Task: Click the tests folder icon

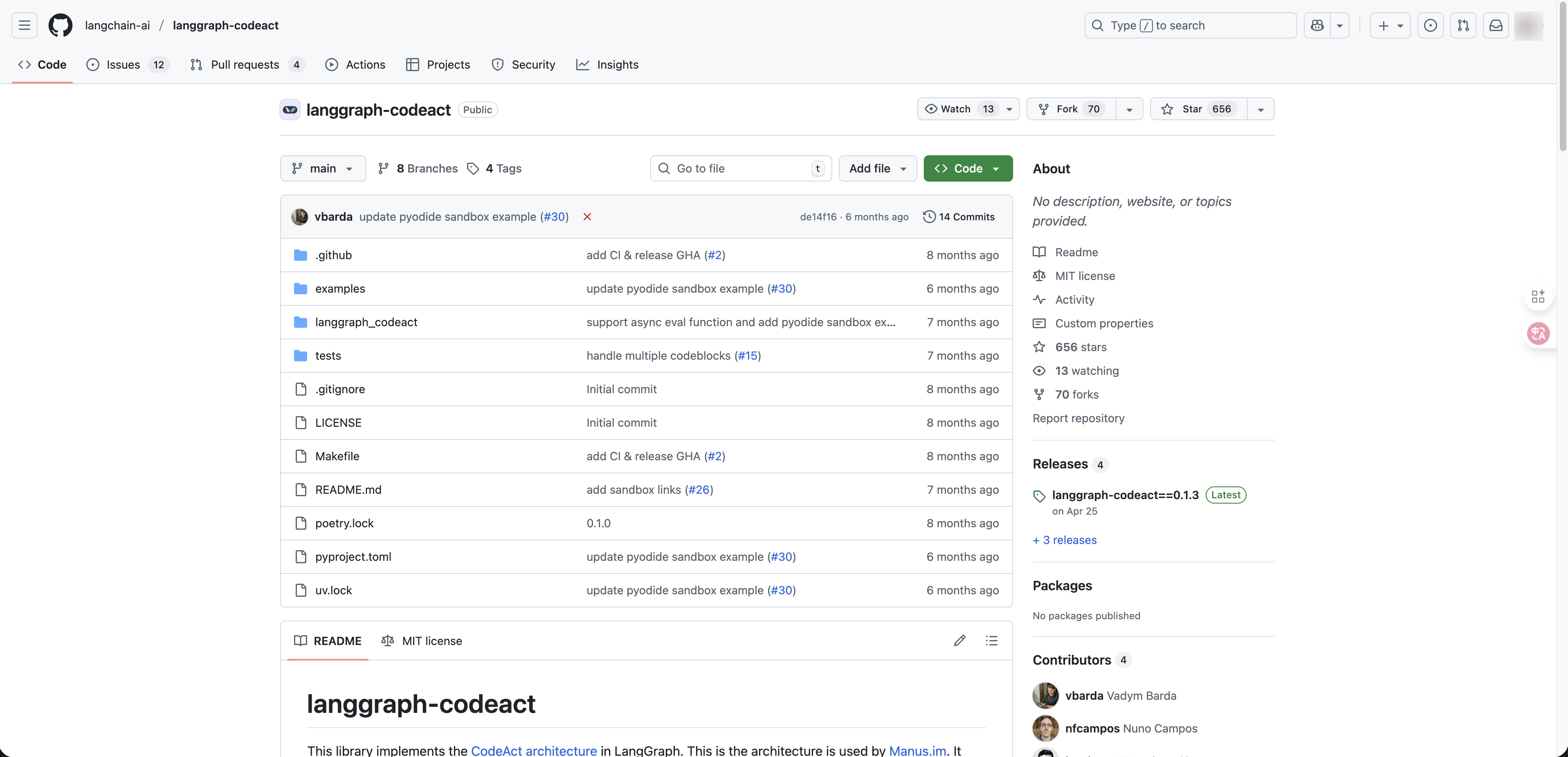Action: (x=301, y=355)
